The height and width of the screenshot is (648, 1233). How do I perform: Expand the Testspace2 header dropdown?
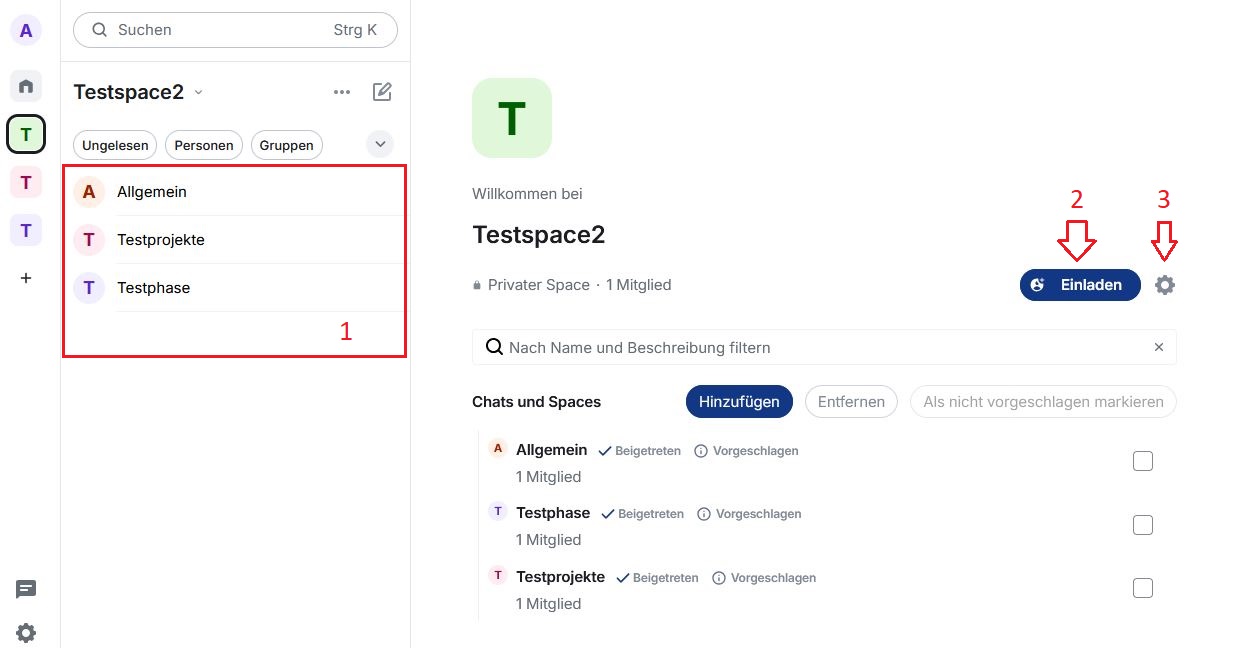coord(198,92)
